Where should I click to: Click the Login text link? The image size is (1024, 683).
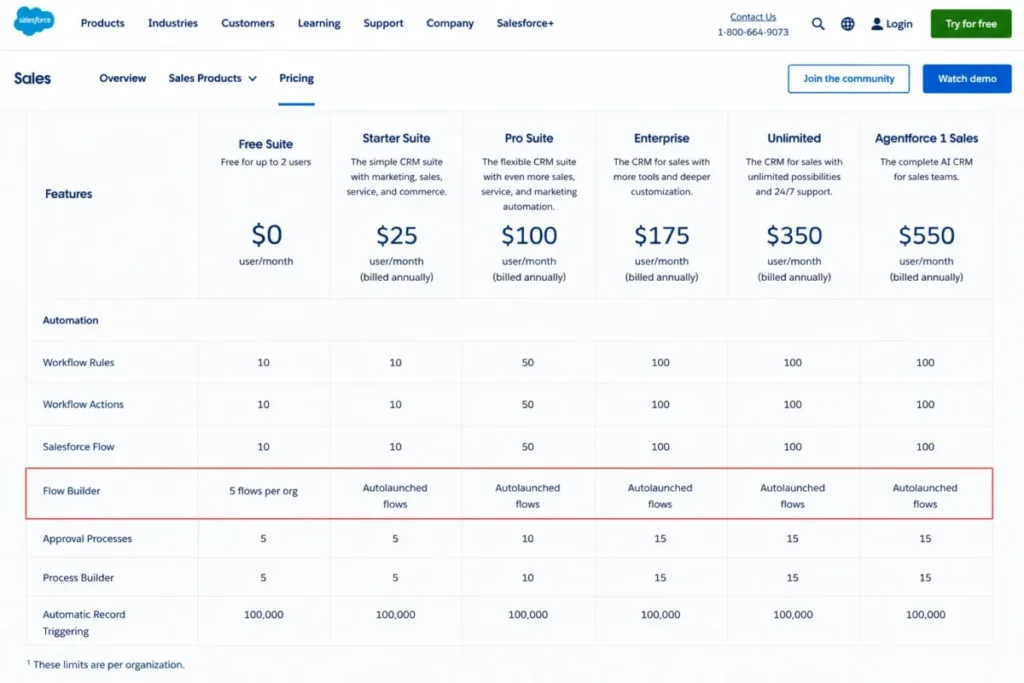899,24
